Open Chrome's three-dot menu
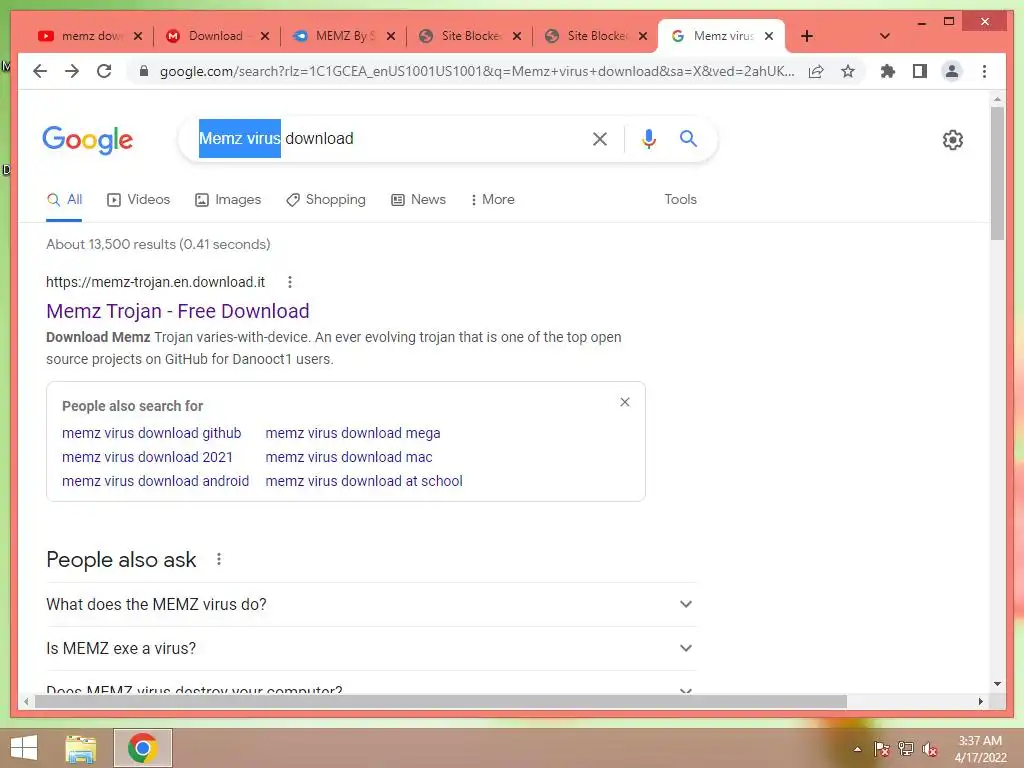The height and width of the screenshot is (768, 1024). click(984, 71)
